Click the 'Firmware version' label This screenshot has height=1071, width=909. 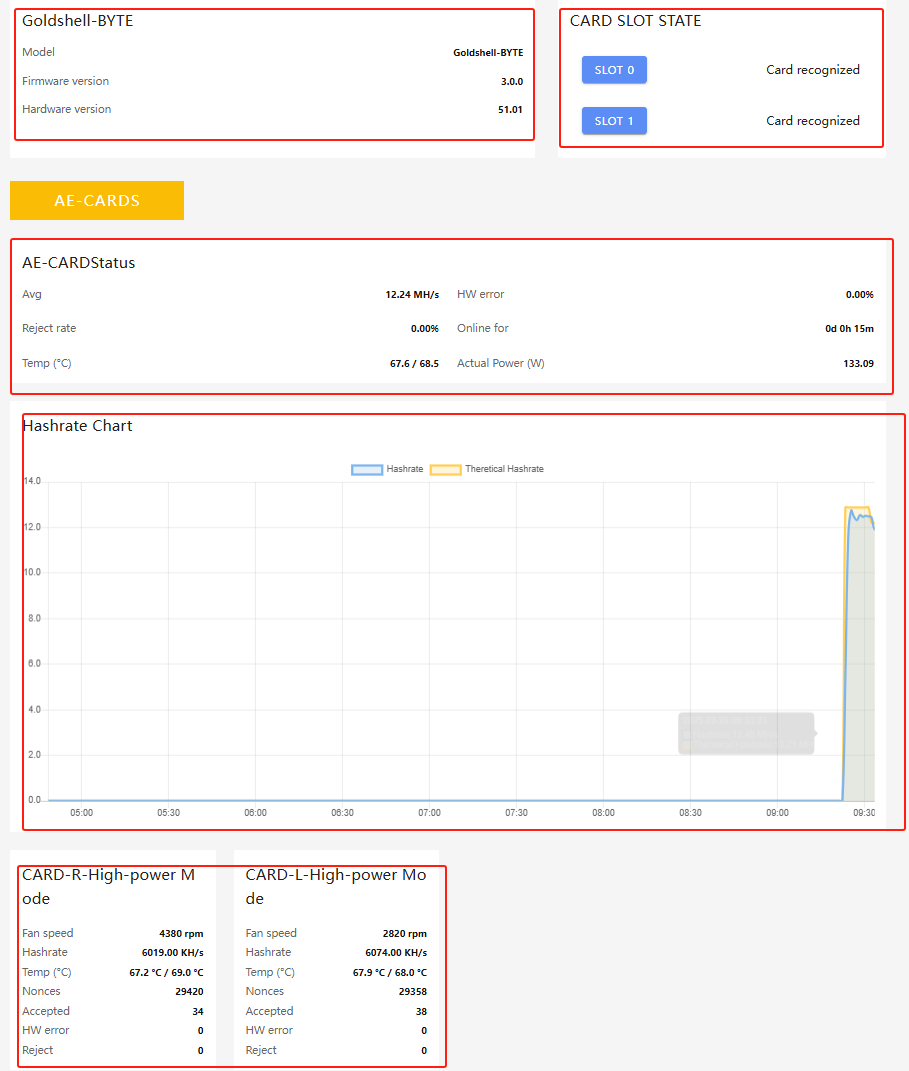coord(66,81)
